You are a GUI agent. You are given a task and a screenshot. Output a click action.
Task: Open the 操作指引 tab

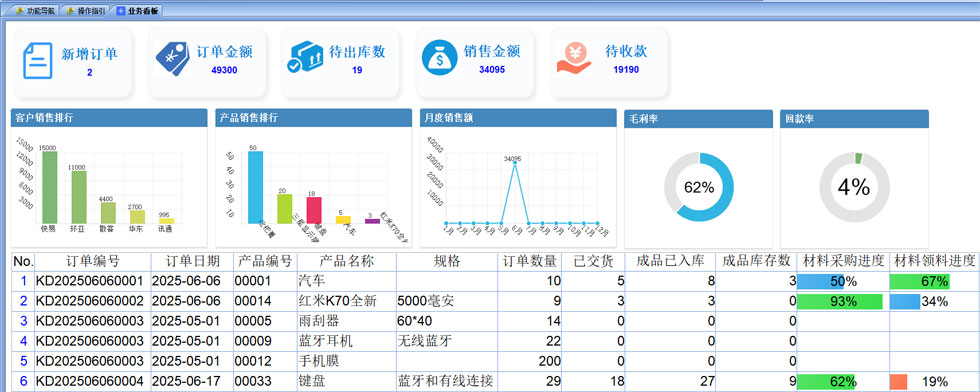click(85, 11)
